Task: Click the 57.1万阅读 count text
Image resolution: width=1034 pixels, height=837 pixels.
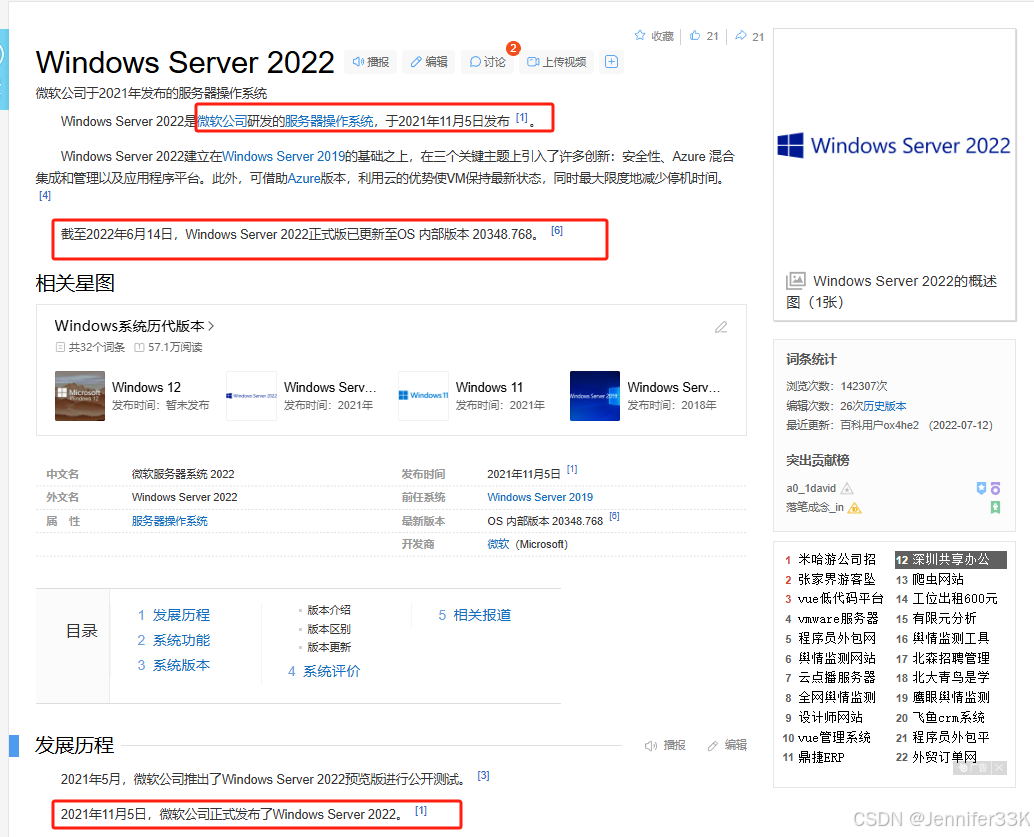Action: (175, 347)
